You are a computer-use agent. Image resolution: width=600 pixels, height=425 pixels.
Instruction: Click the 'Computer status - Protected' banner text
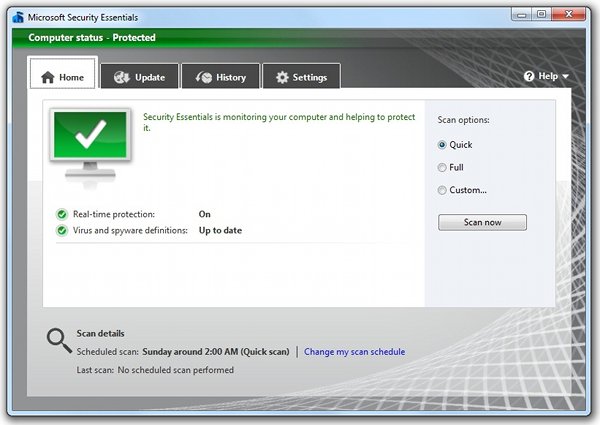92,37
